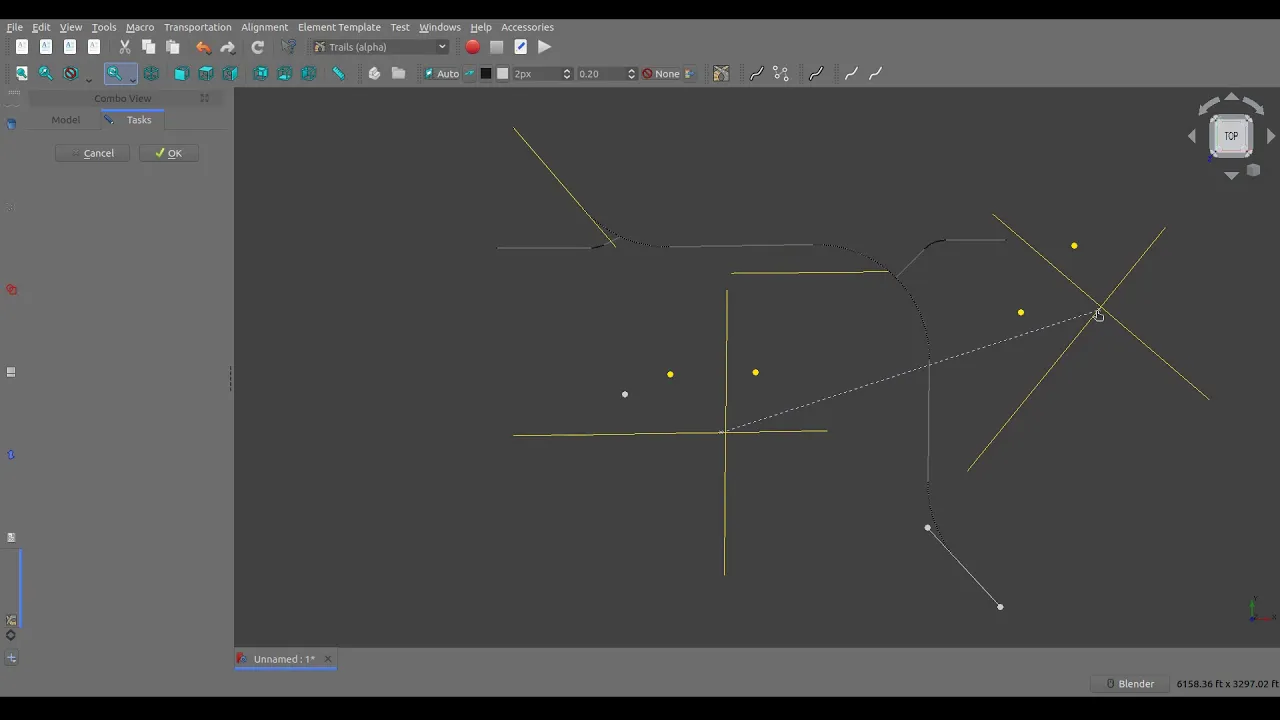Open the Element Template menu
The width and height of the screenshot is (1280, 720).
coord(339,27)
